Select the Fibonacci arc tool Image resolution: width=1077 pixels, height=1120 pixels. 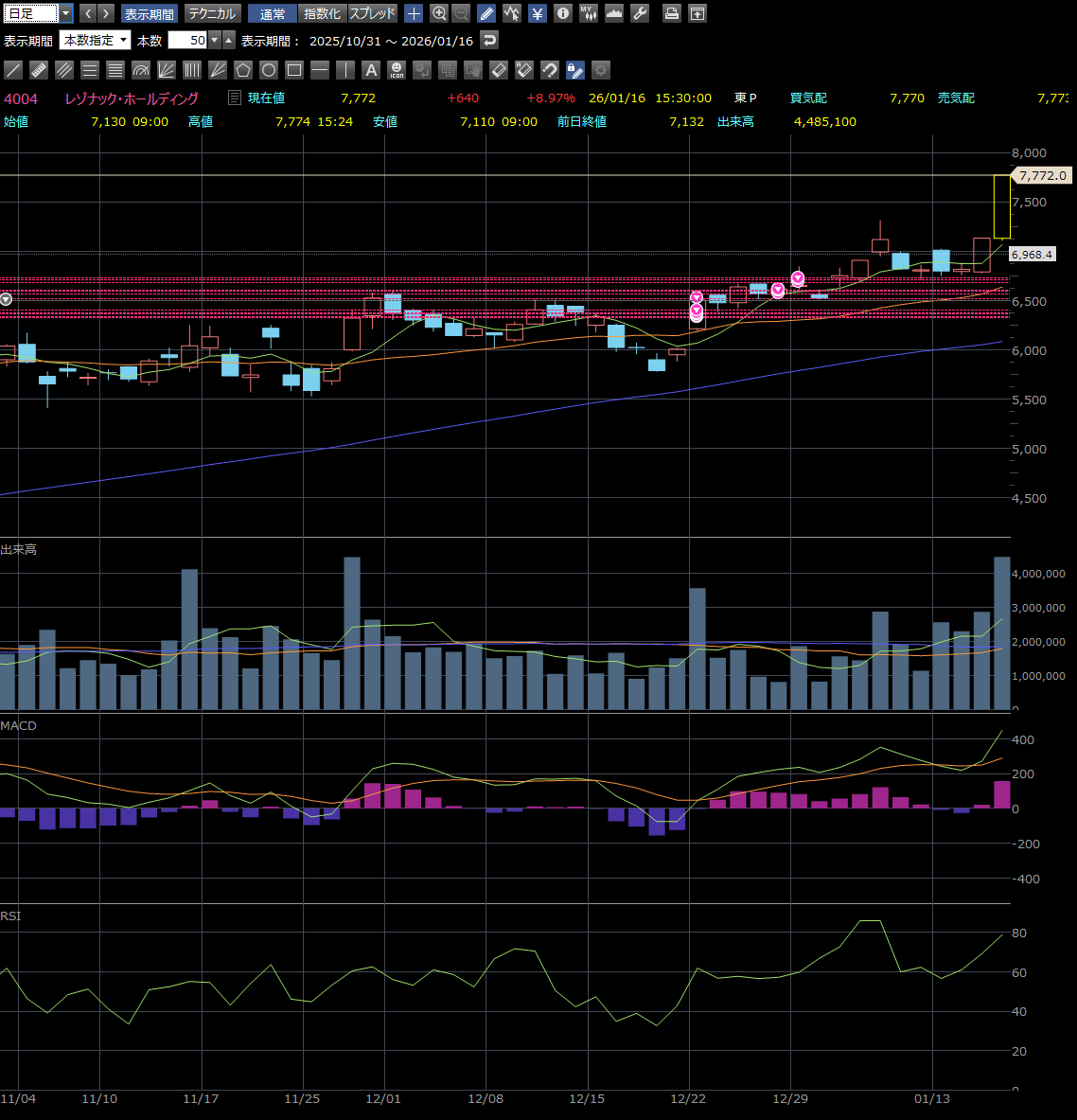141,69
